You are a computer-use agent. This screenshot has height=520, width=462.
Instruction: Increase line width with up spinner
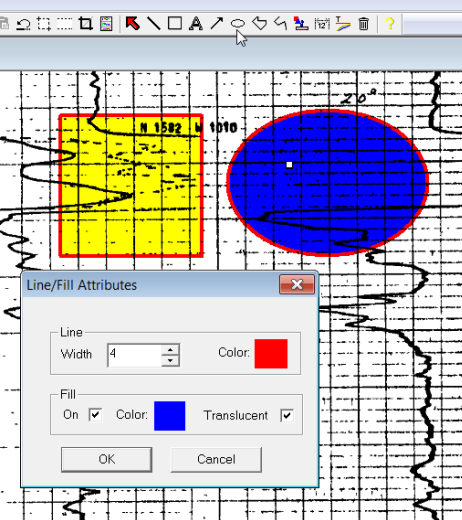point(170,350)
